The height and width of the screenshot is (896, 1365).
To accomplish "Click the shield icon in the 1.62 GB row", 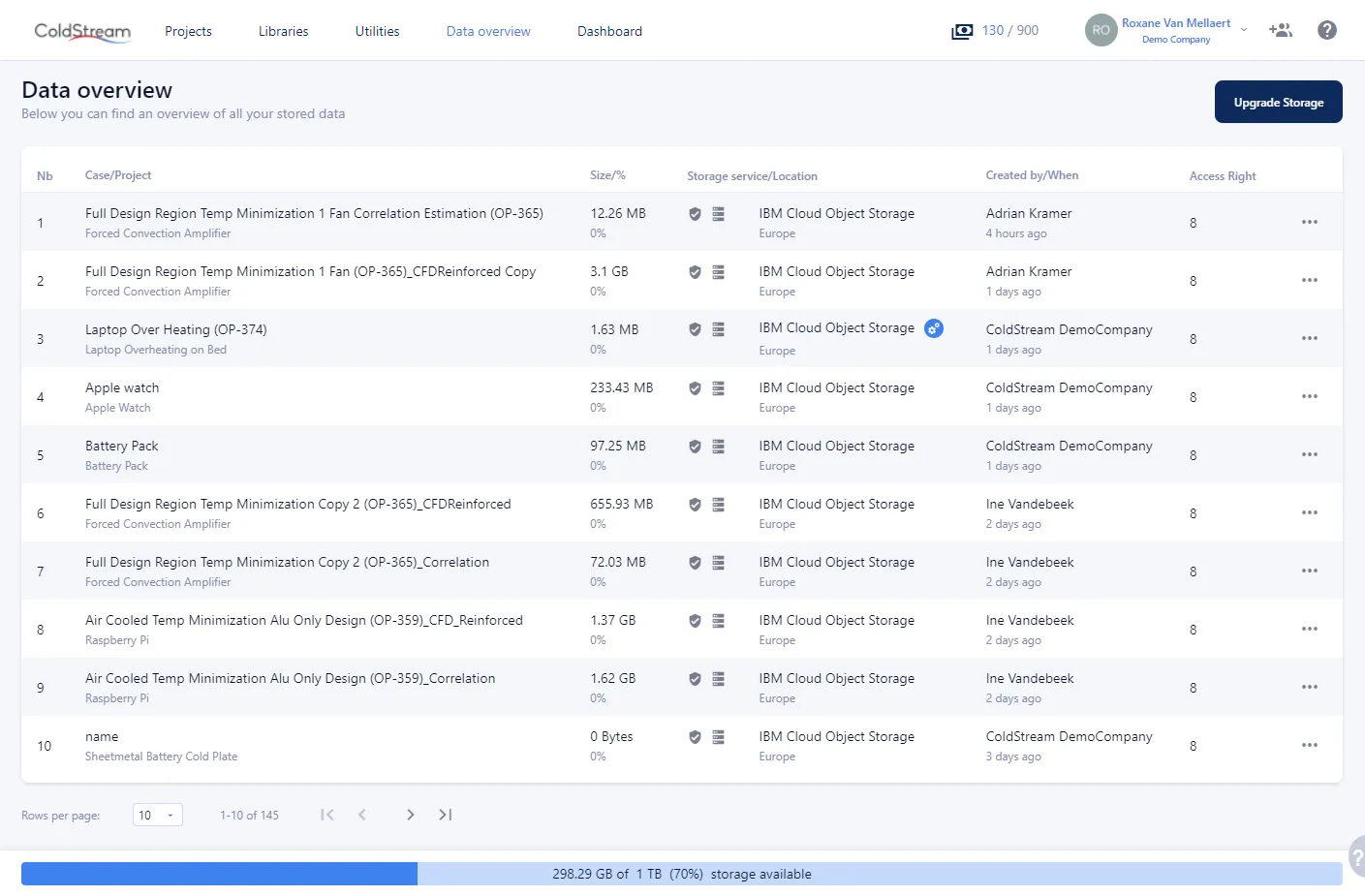I will click(x=695, y=679).
